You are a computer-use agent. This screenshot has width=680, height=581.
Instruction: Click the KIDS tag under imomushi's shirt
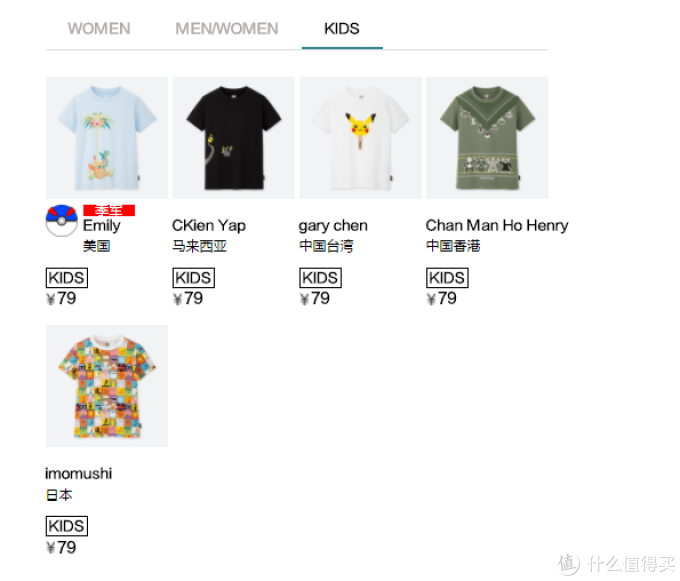[x=67, y=526]
